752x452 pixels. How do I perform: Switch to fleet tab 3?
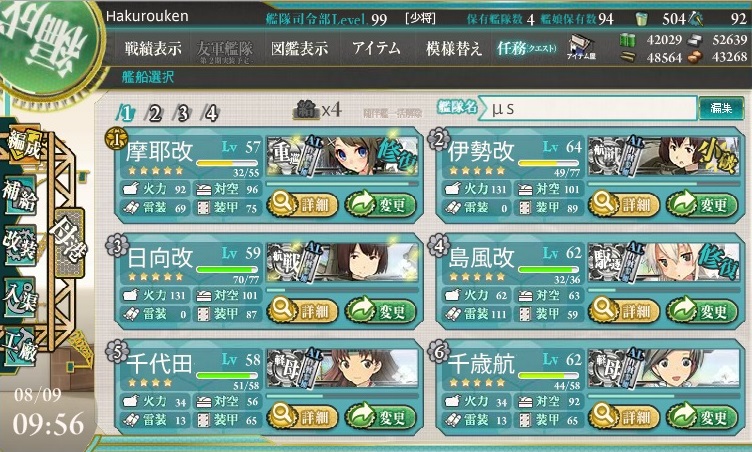pos(183,114)
